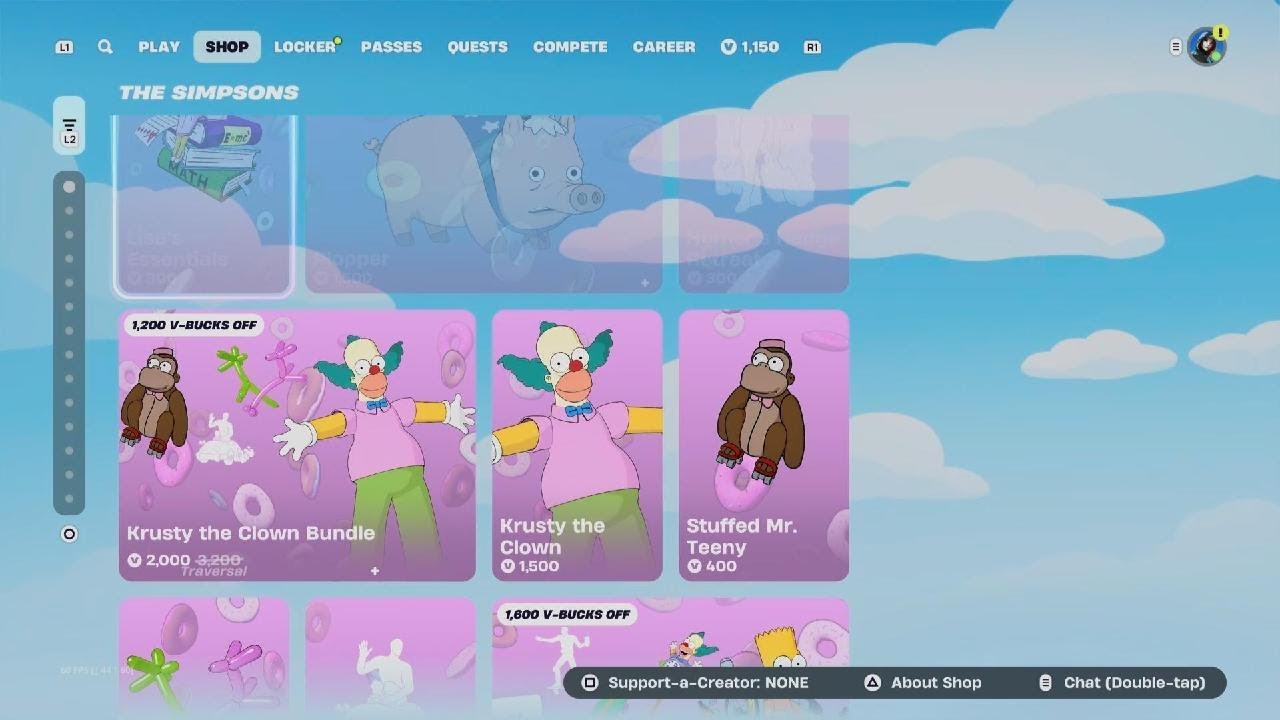
Task: Open the LOCKER tab
Action: point(305,47)
